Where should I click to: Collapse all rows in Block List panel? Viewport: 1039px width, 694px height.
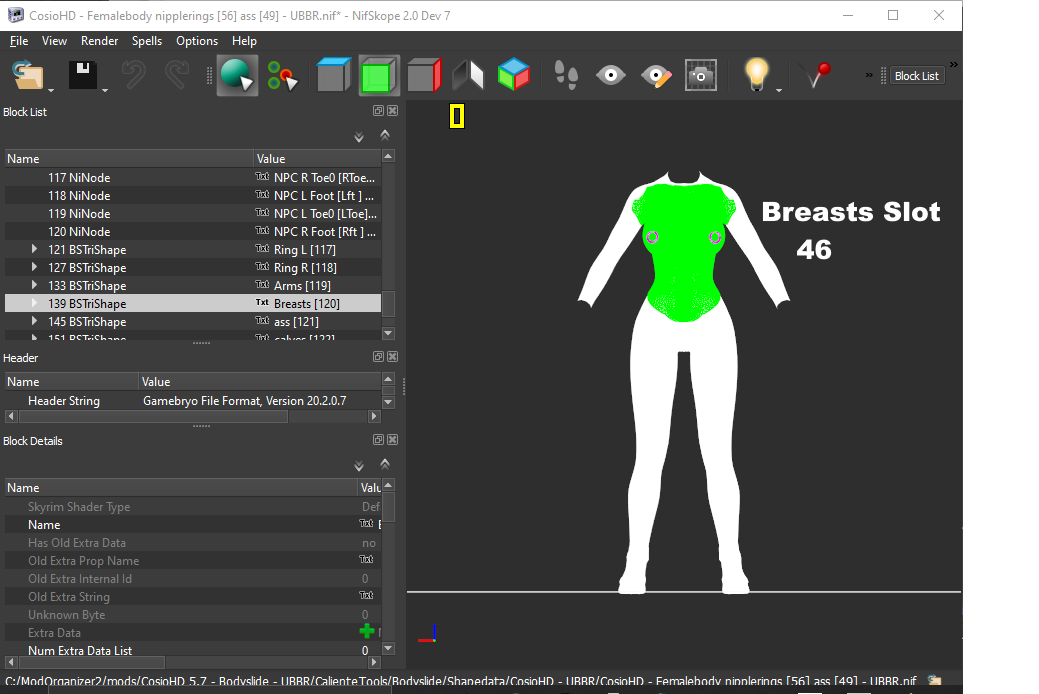click(385, 135)
